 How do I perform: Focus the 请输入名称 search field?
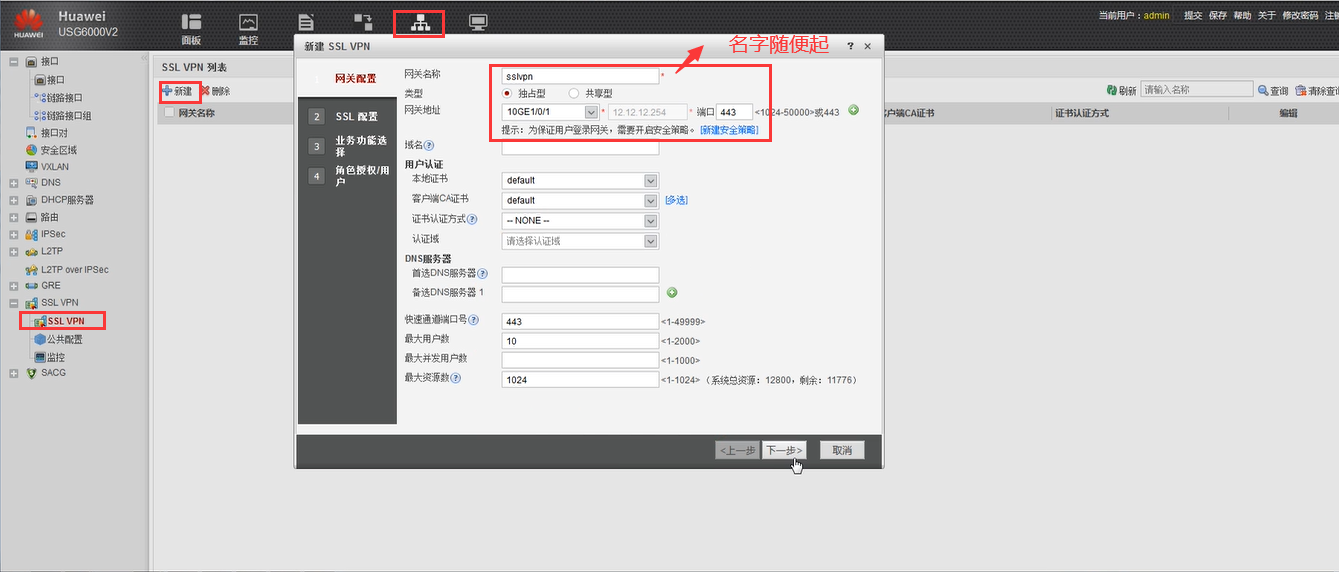point(1197,90)
